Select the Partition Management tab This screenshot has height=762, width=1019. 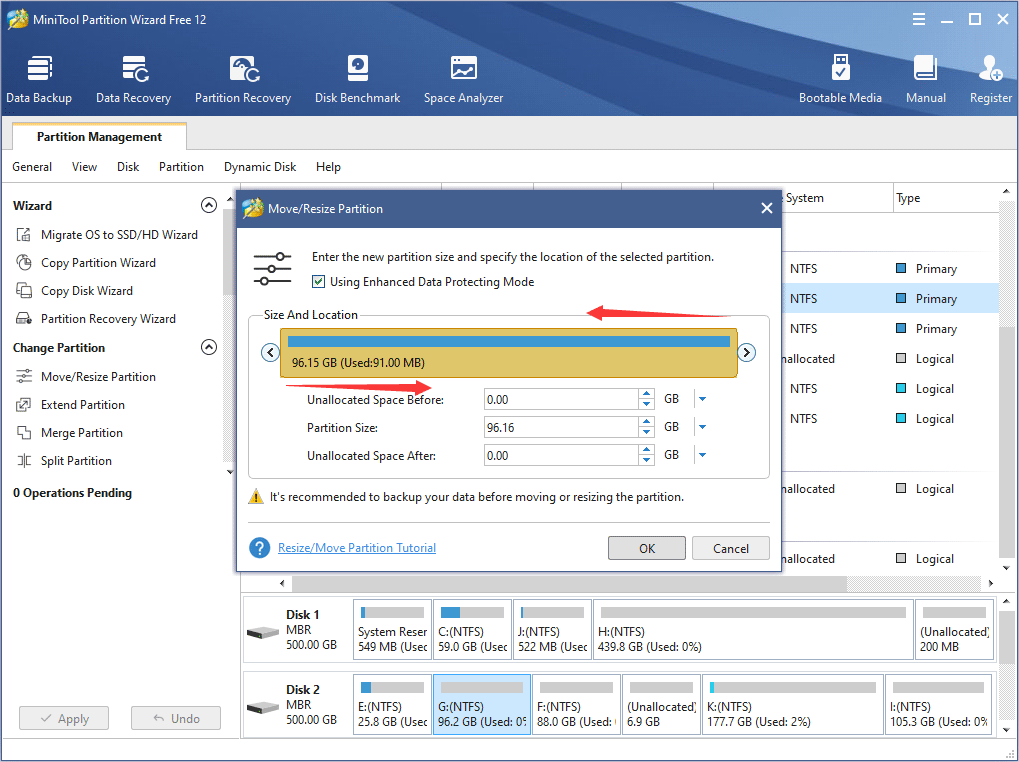tap(99, 136)
